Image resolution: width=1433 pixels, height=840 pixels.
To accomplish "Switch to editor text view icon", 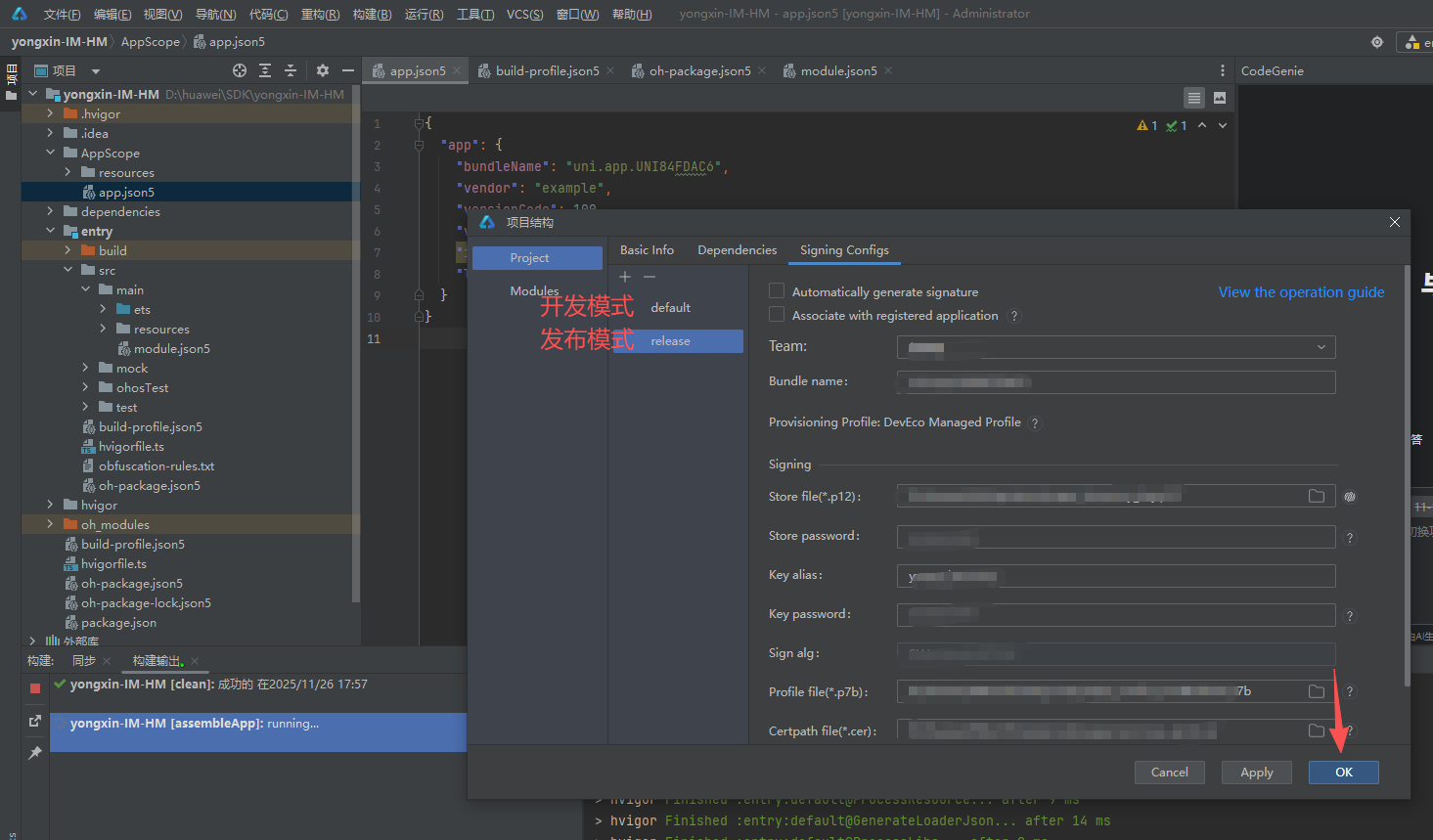I will 1194,98.
